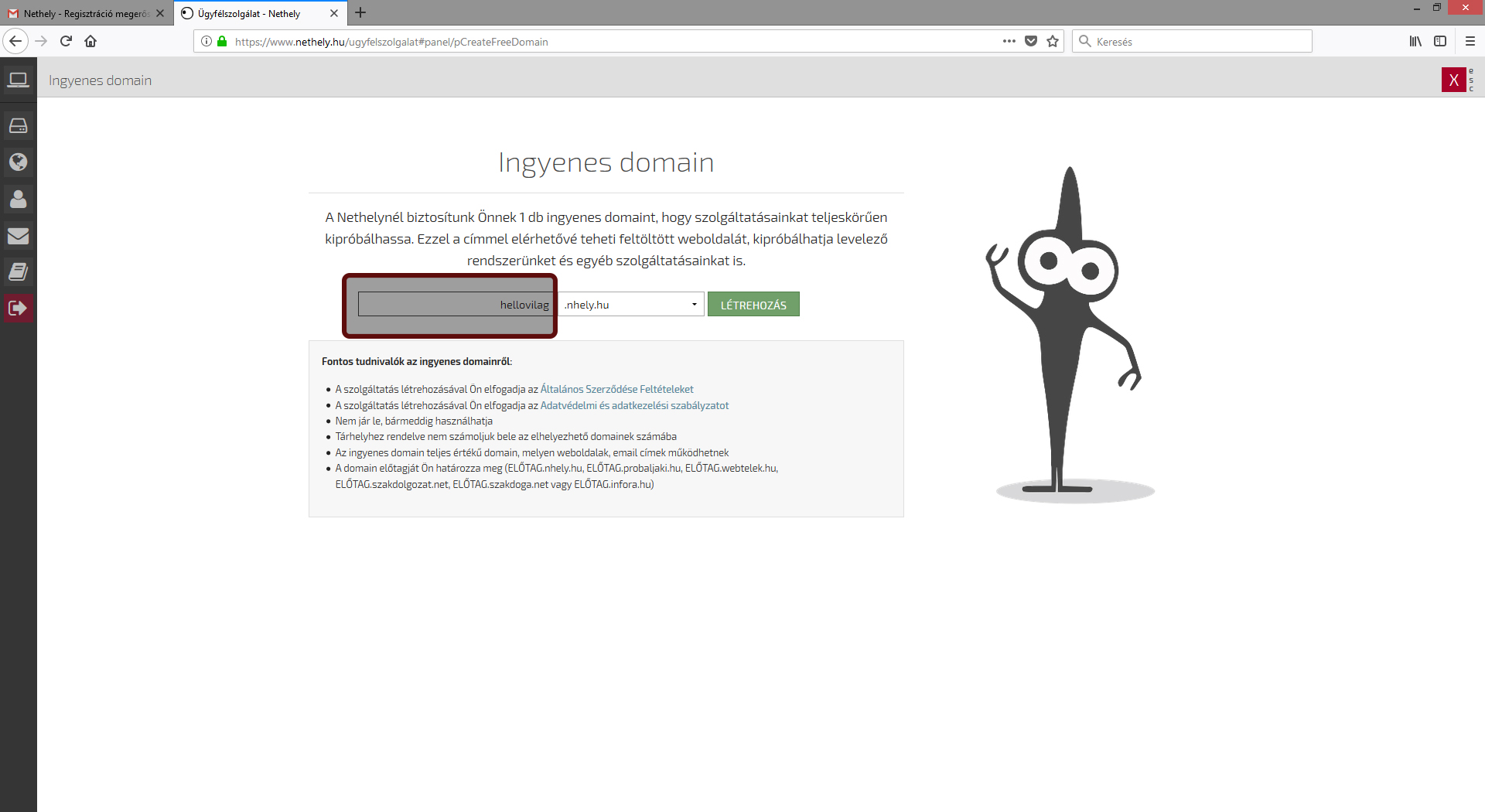Switch to the Nethely Regisztráció Gmail tab

85,13
